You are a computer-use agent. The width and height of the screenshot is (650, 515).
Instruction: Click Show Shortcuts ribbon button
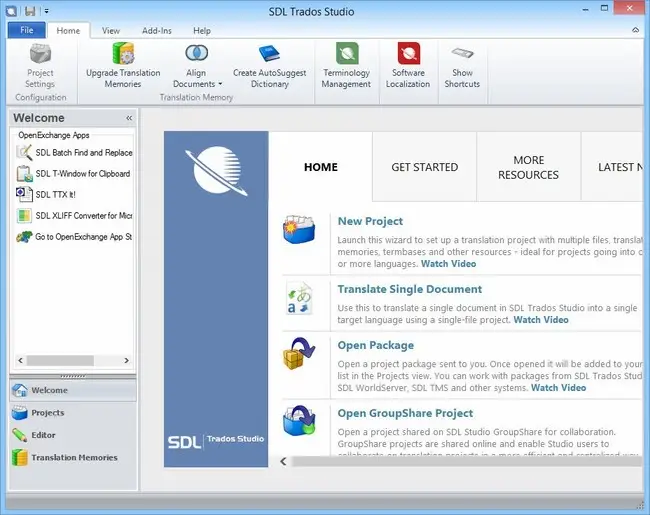pos(462,66)
